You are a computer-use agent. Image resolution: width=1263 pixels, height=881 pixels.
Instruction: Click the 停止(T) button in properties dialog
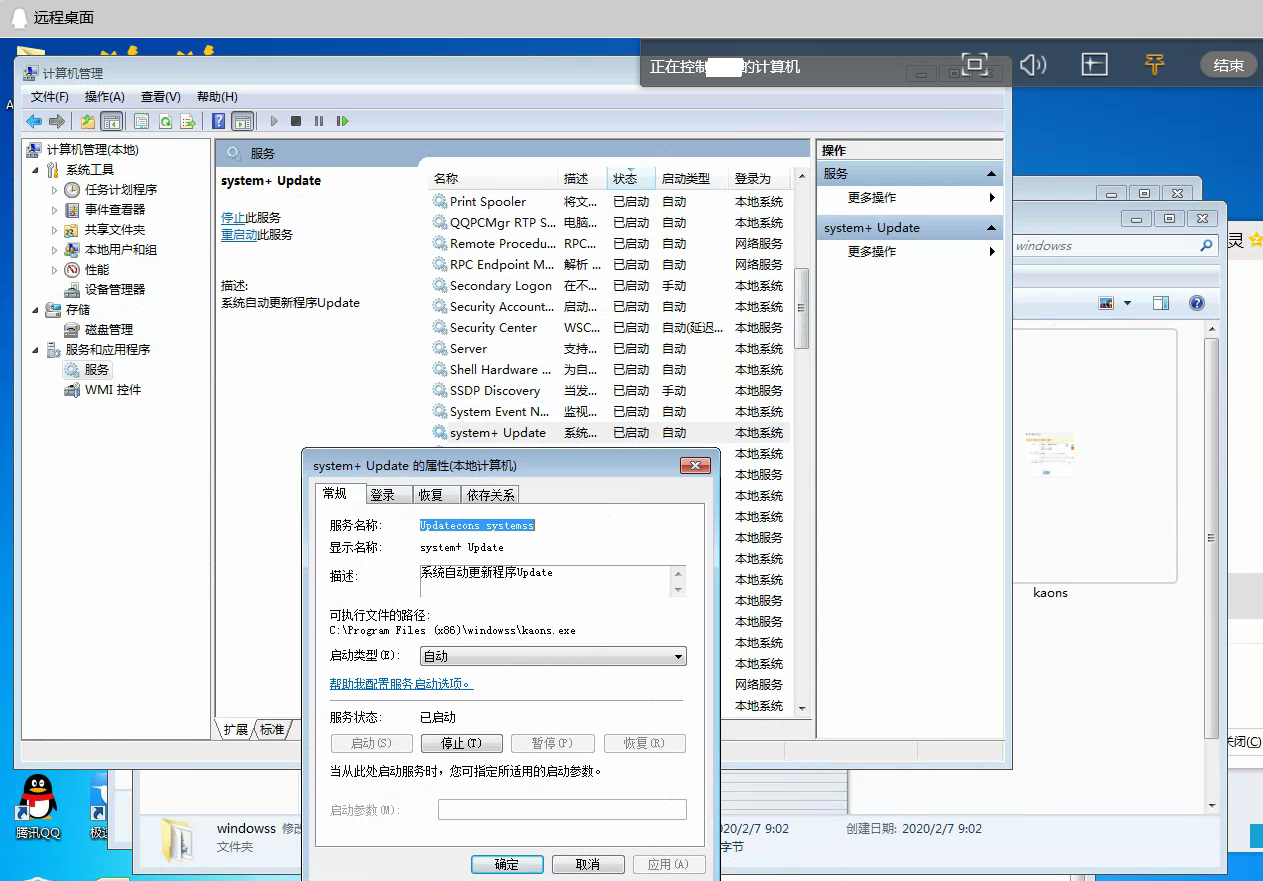point(461,743)
